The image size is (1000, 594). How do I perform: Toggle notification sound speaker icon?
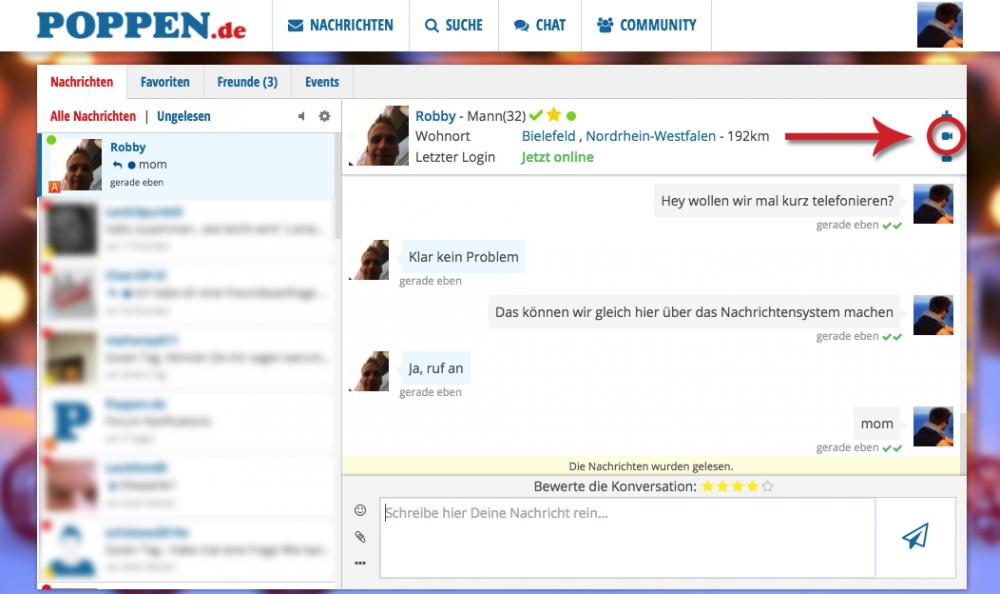coord(301,117)
